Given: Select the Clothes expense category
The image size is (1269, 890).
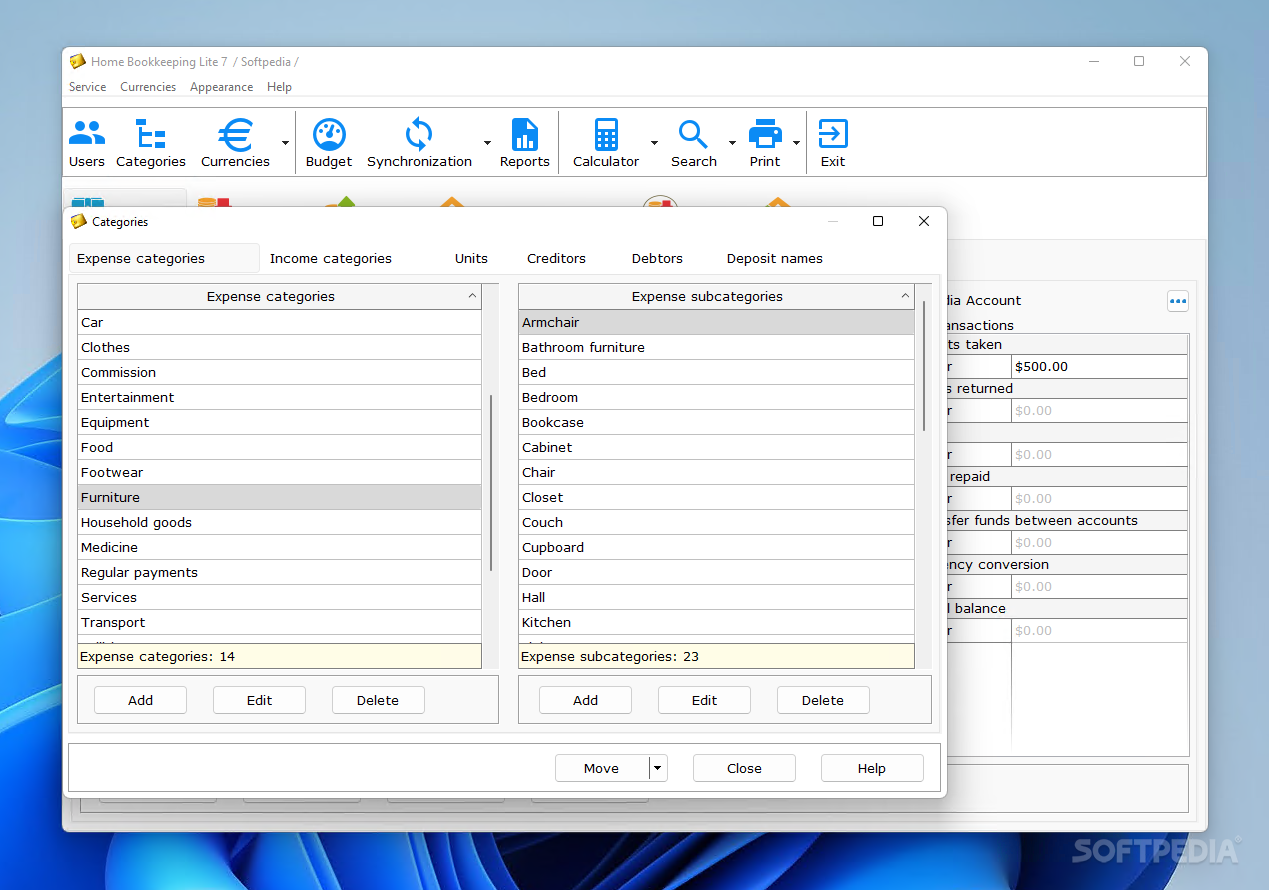Looking at the screenshot, I should [279, 347].
